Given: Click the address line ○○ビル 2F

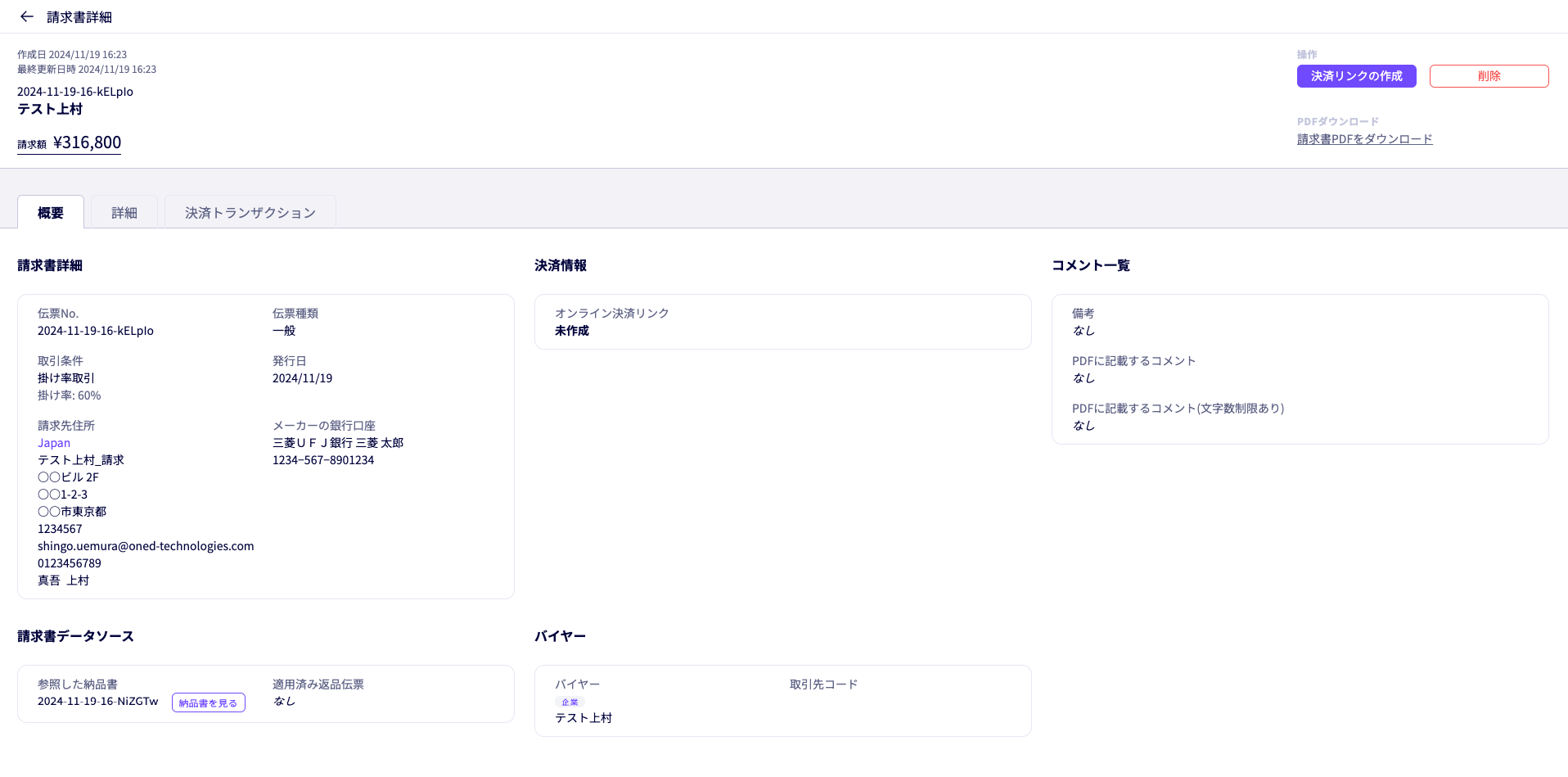Looking at the screenshot, I should coord(68,477).
